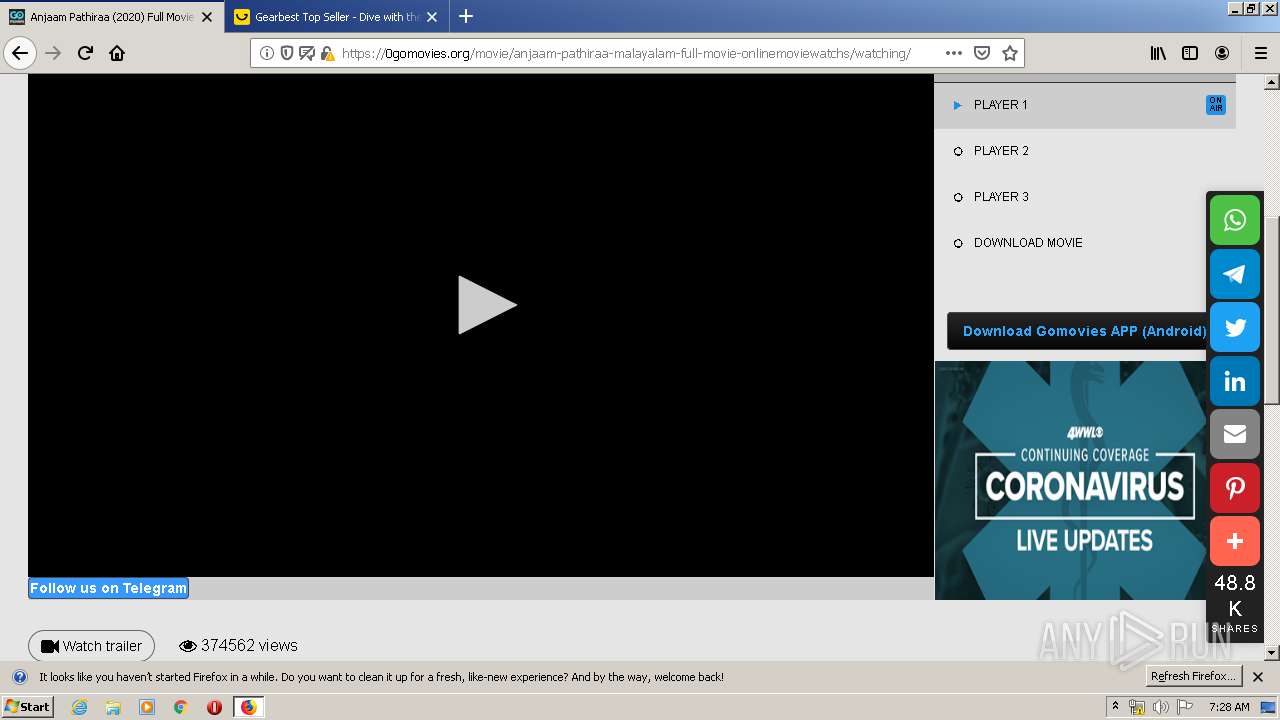The width and height of the screenshot is (1280, 720).
Task: Open the volume icon in the system tray
Action: click(x=1161, y=707)
